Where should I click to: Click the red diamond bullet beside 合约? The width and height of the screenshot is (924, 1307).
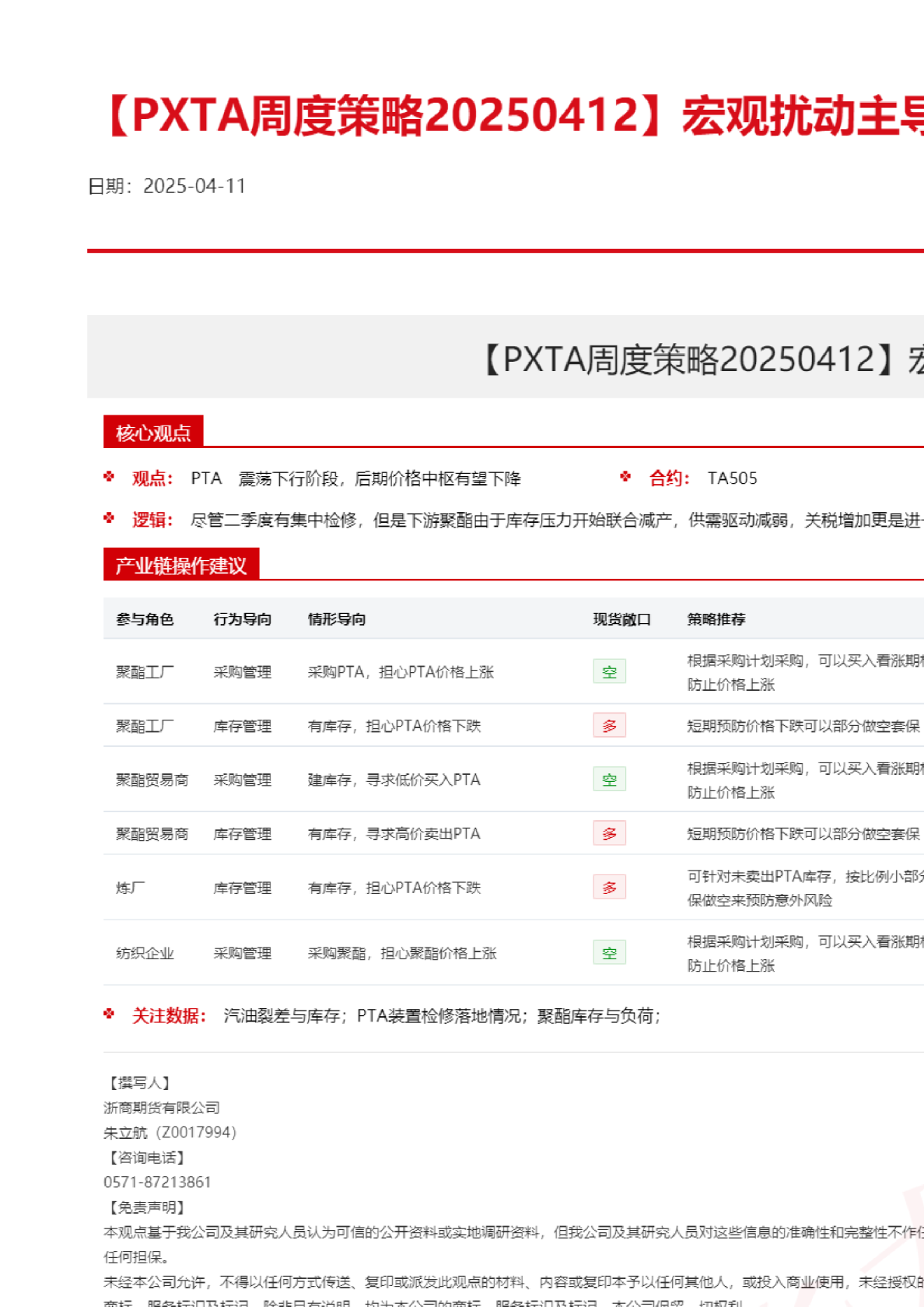625,477
